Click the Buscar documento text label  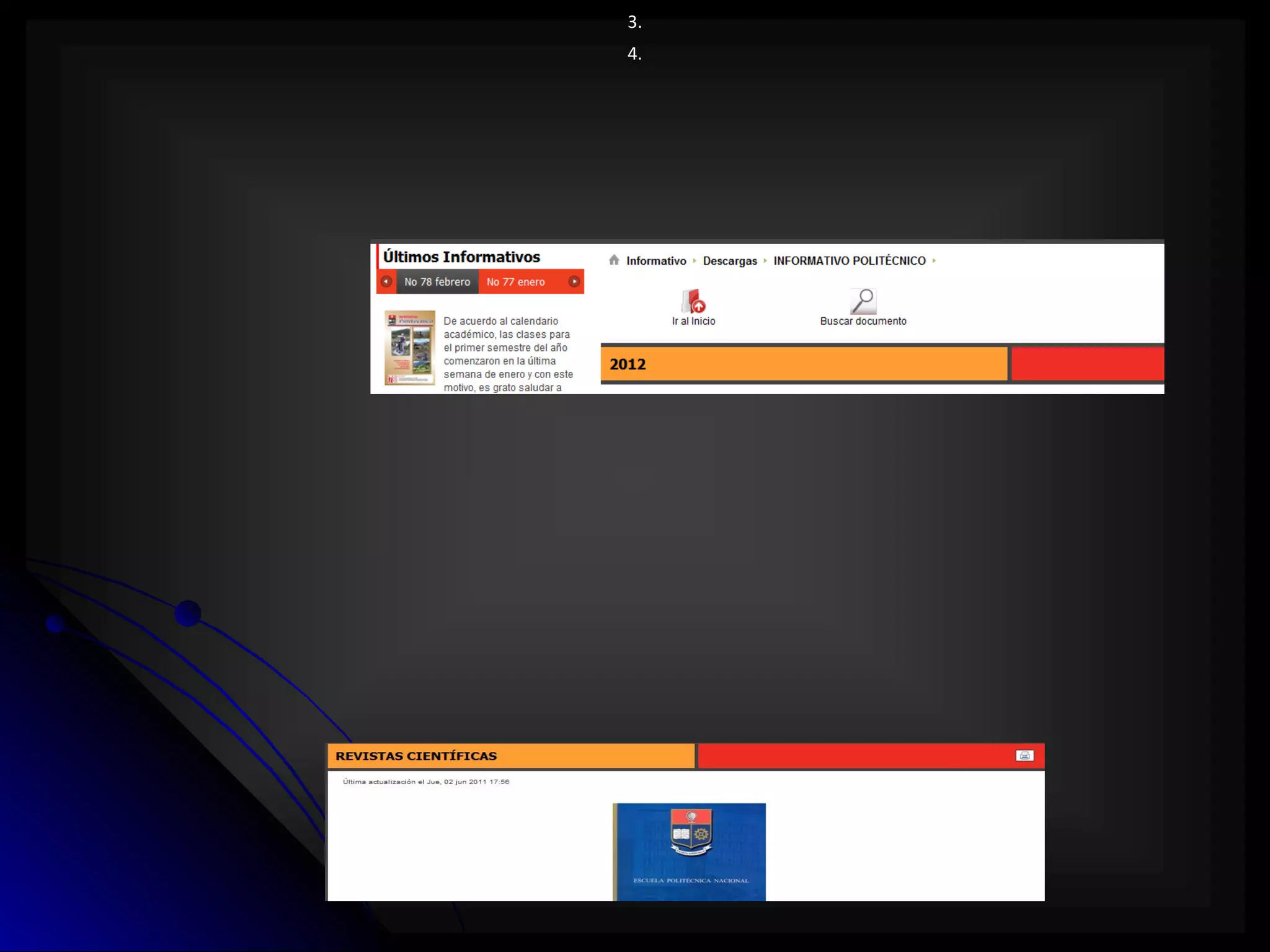[863, 321]
